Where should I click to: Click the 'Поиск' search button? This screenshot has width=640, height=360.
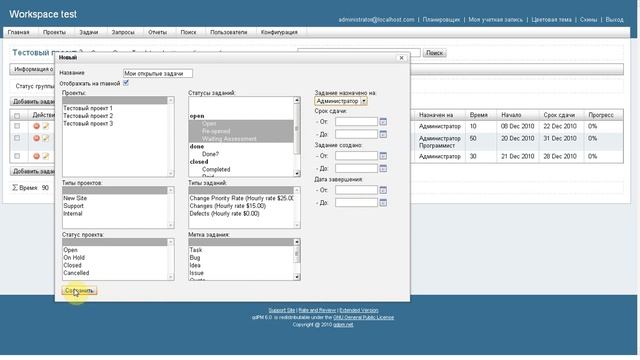[434, 53]
